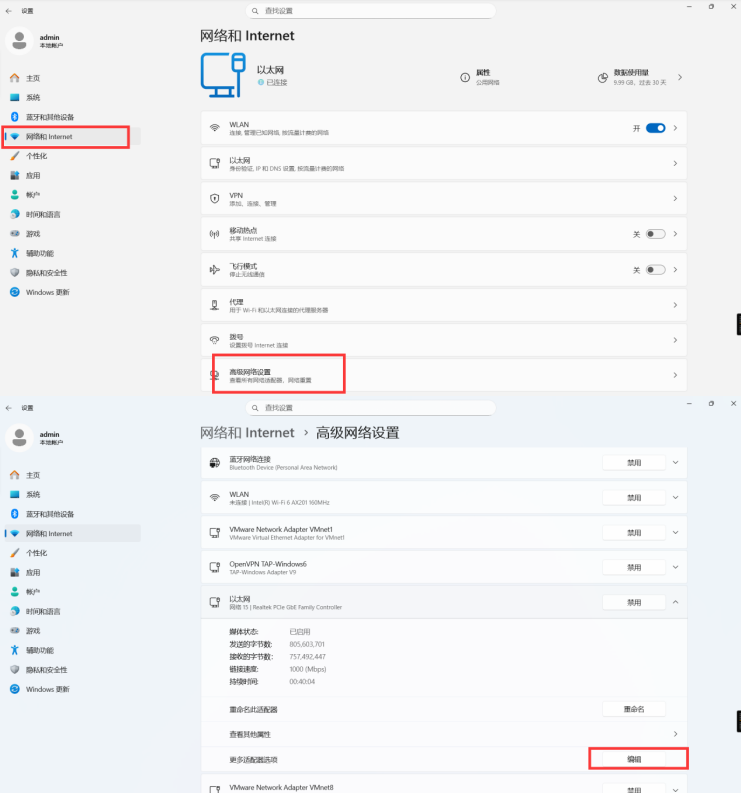The image size is (741, 798).
Task: Open 时间和语言 in the upper window sidebar
Action: tap(72, 214)
